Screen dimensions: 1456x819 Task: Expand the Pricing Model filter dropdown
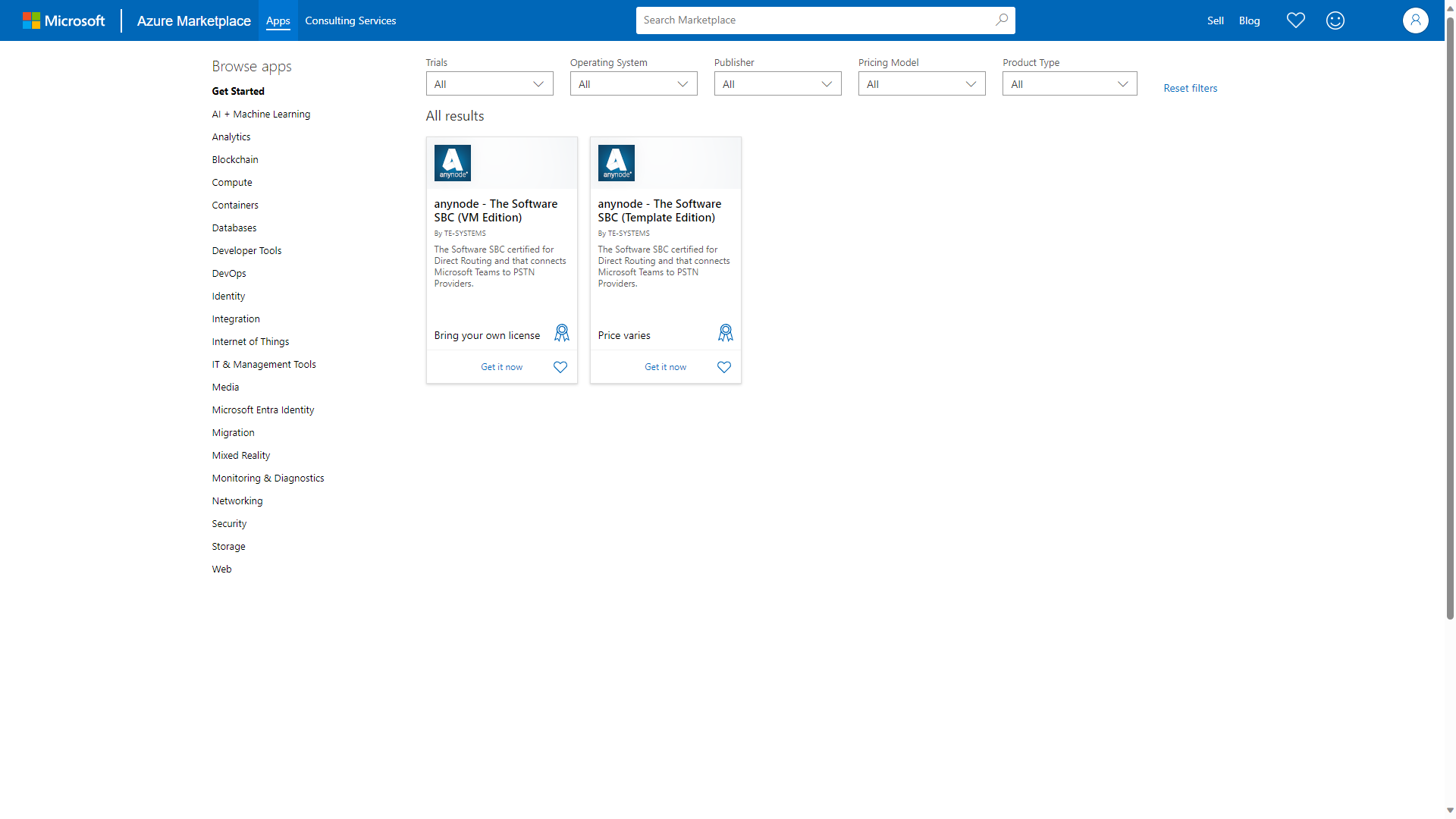point(919,84)
